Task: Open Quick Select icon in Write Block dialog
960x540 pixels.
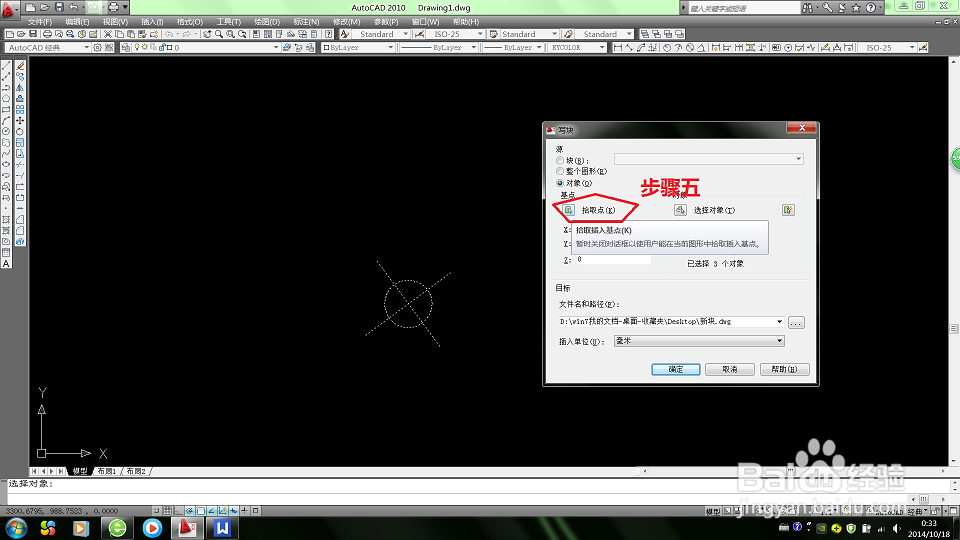Action: pos(789,210)
